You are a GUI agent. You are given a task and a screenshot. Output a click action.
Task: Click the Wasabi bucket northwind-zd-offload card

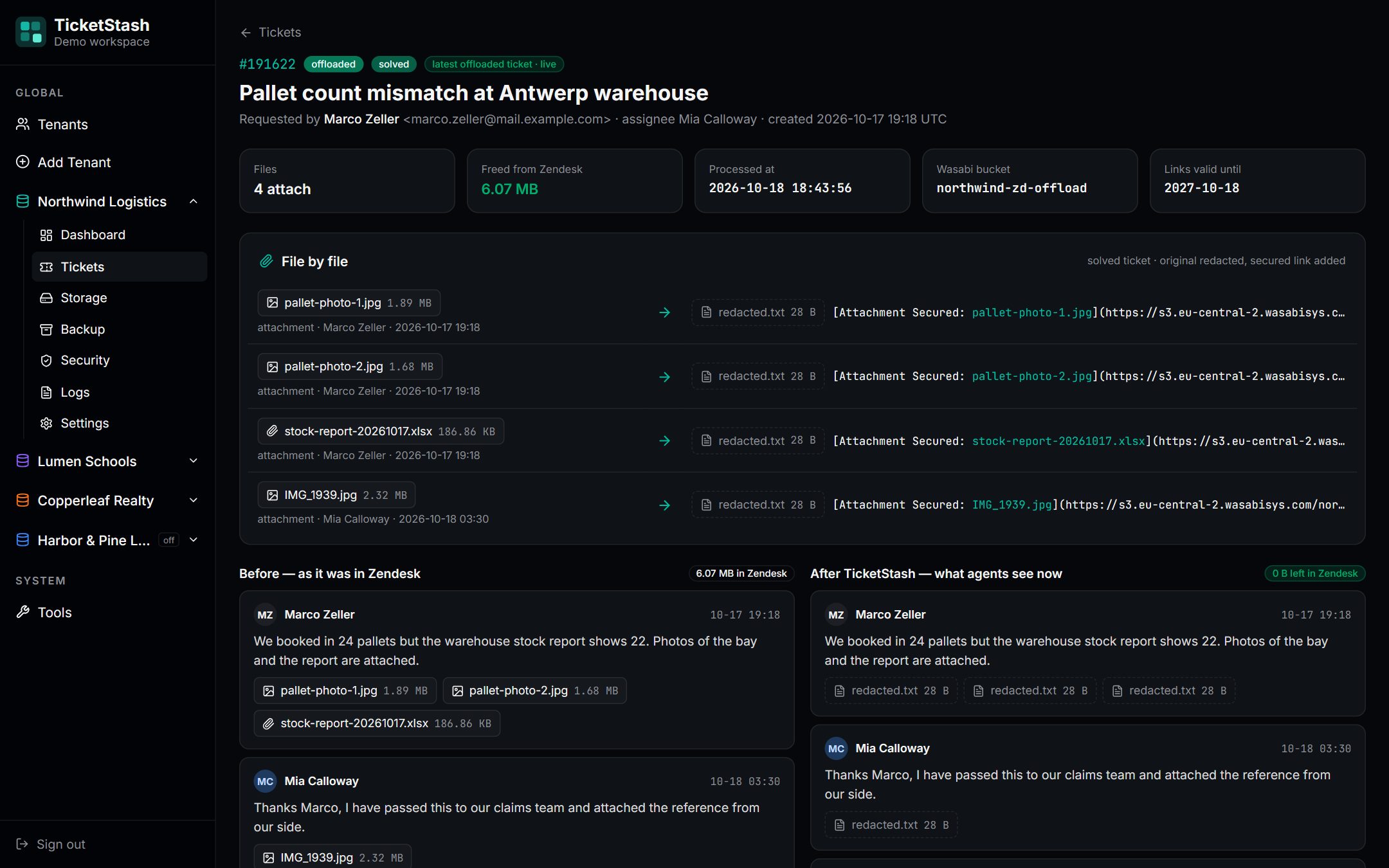1030,181
